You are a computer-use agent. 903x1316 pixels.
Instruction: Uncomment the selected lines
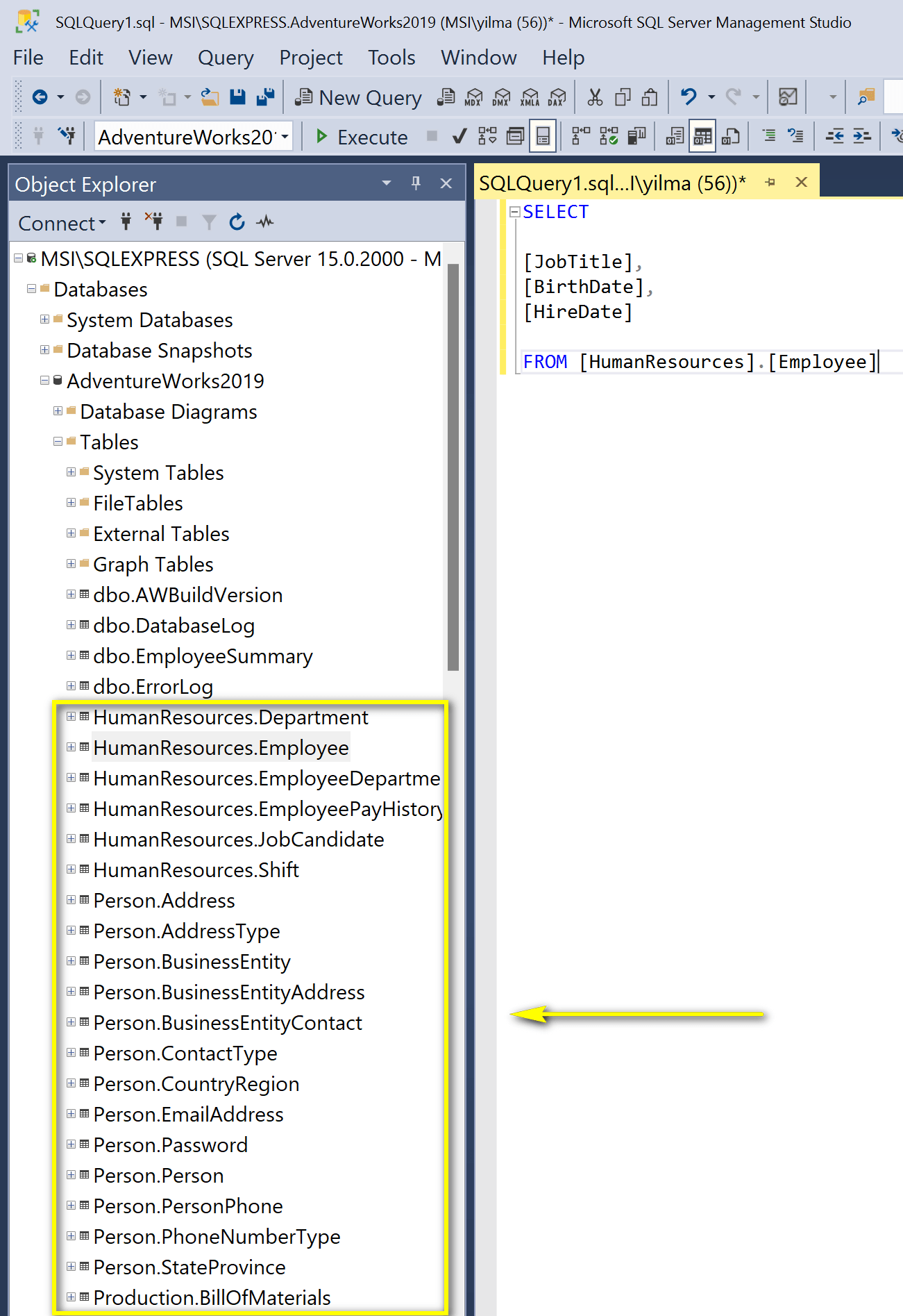pos(795,135)
